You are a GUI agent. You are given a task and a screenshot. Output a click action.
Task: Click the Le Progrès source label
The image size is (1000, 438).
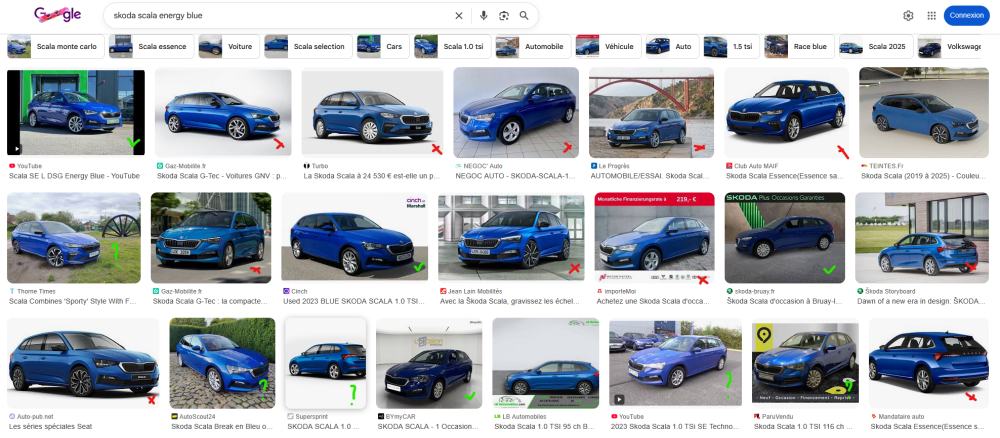pyautogui.click(x=612, y=166)
